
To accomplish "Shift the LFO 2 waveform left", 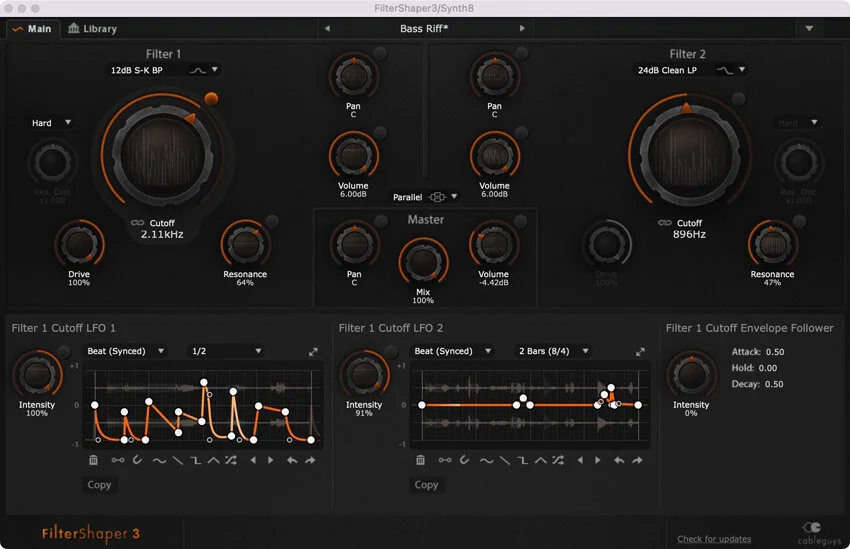I will [580, 460].
